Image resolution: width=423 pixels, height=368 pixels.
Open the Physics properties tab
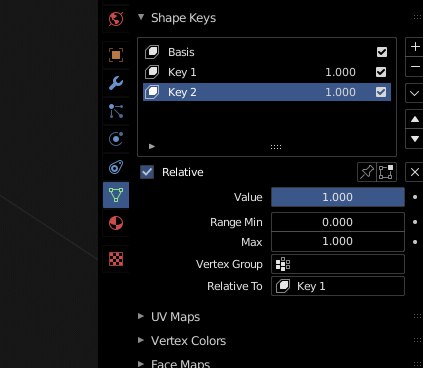point(116,139)
